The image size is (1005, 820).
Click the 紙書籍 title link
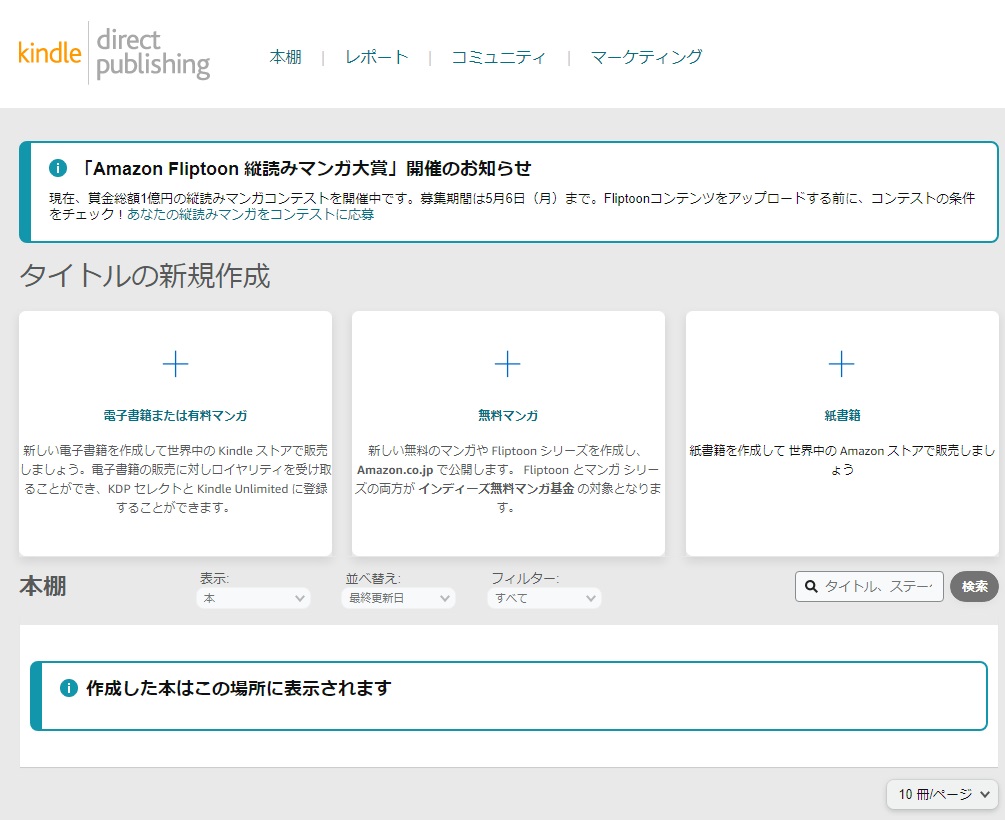click(x=841, y=415)
